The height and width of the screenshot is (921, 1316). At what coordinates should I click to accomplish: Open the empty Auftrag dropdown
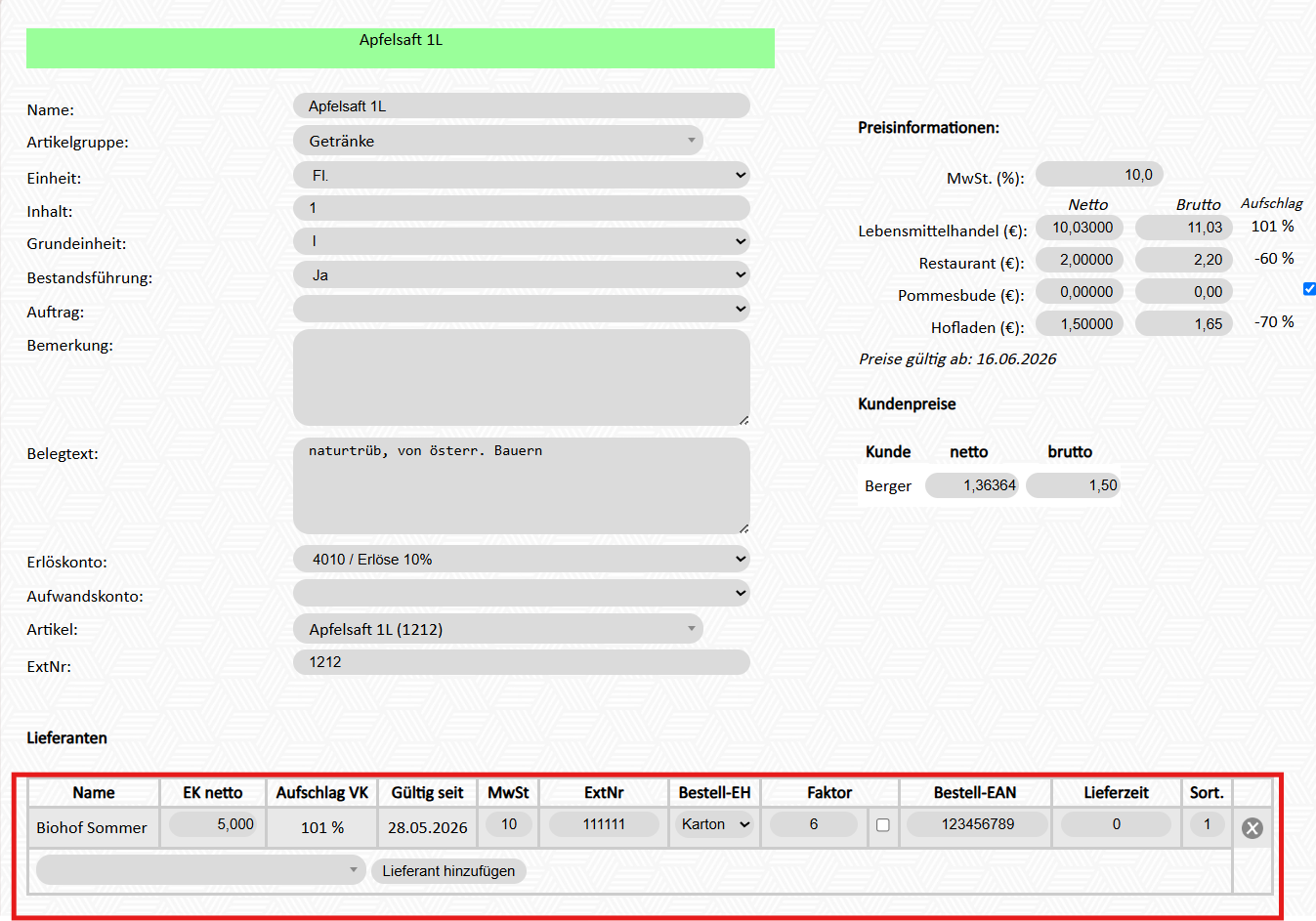(x=522, y=309)
